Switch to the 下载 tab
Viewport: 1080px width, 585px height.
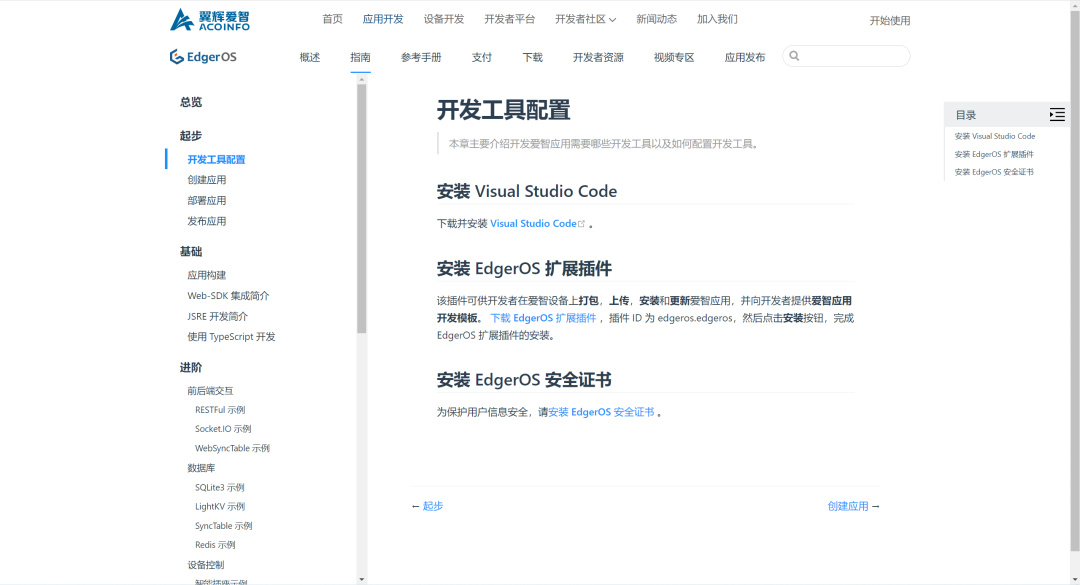pos(532,57)
